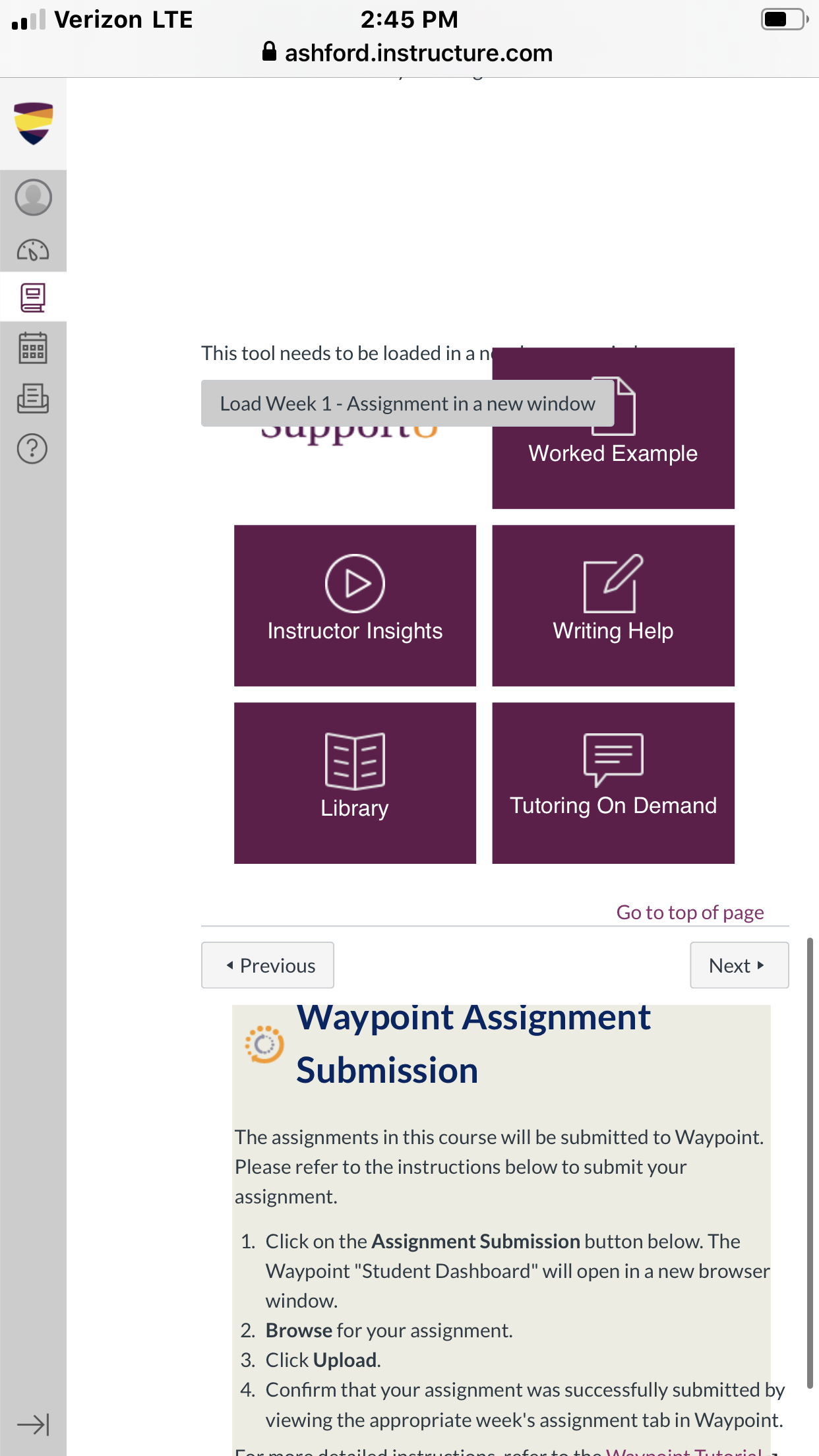The image size is (819, 1456).
Task: Tap the Verizon LTE signal indicator
Action: 102,19
